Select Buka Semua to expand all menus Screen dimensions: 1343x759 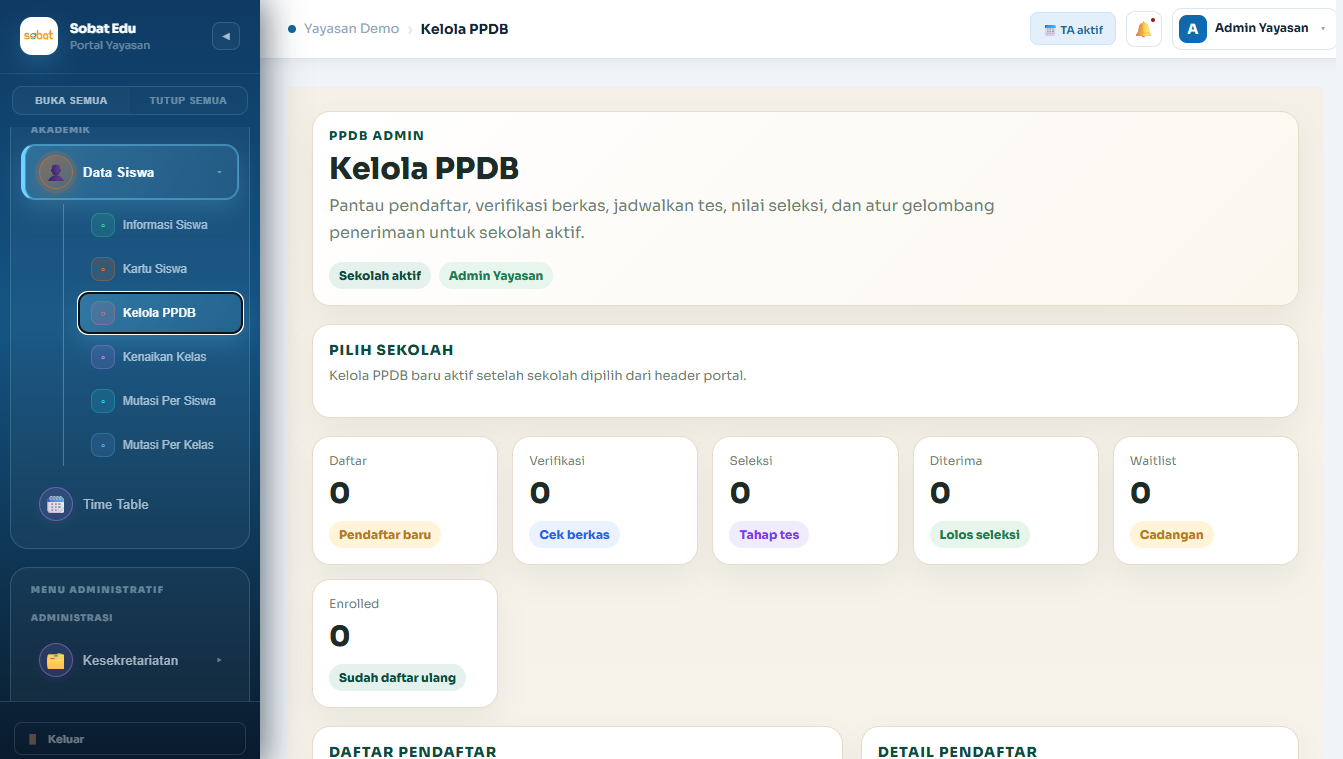71,101
